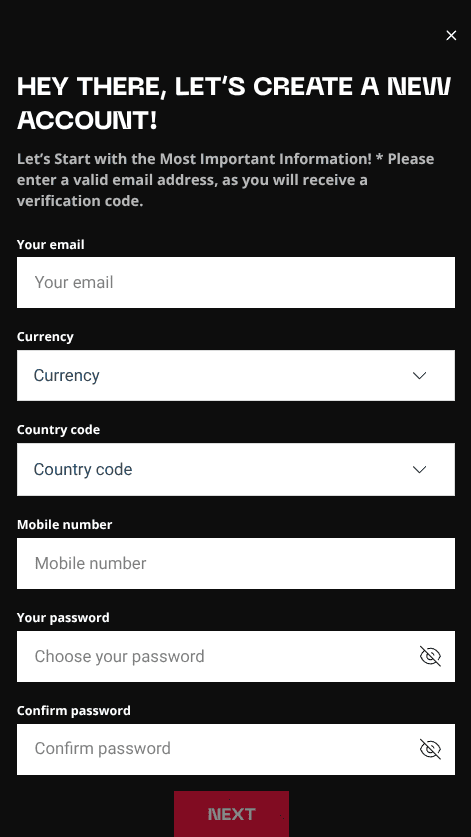Toggle visibility of Confirm password field

pos(430,749)
